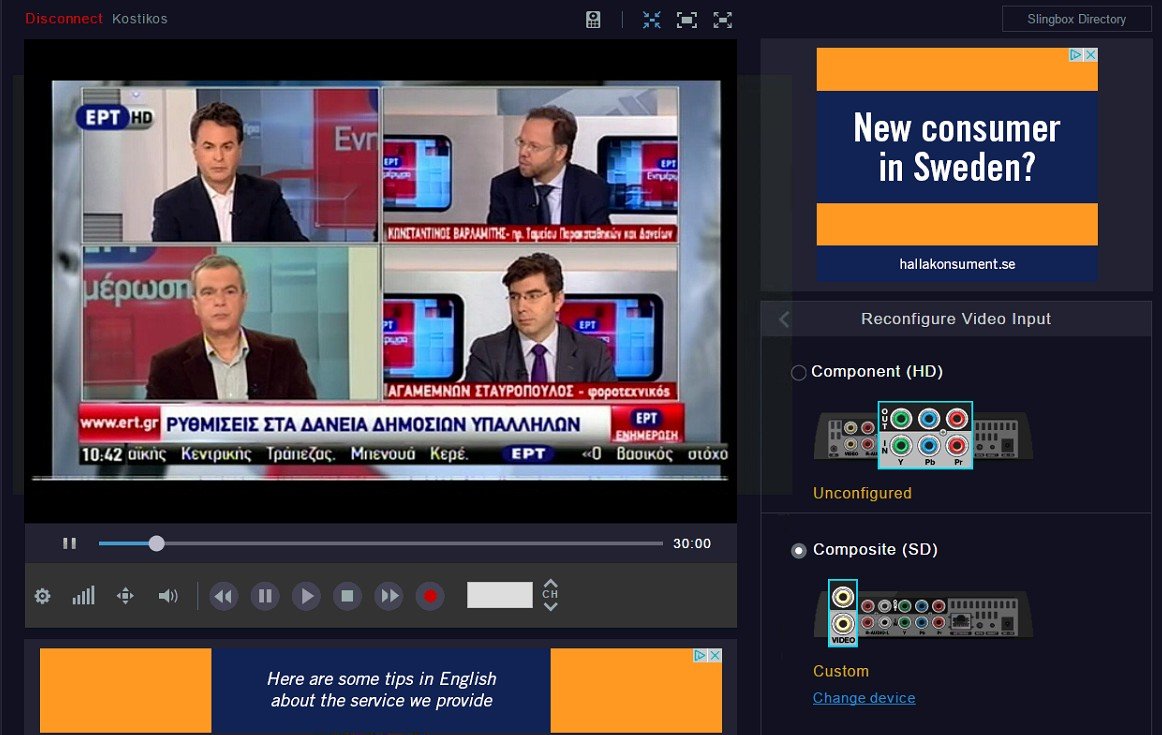This screenshot has width=1162, height=735.
Task: Click the Disconnect link
Action: [64, 19]
